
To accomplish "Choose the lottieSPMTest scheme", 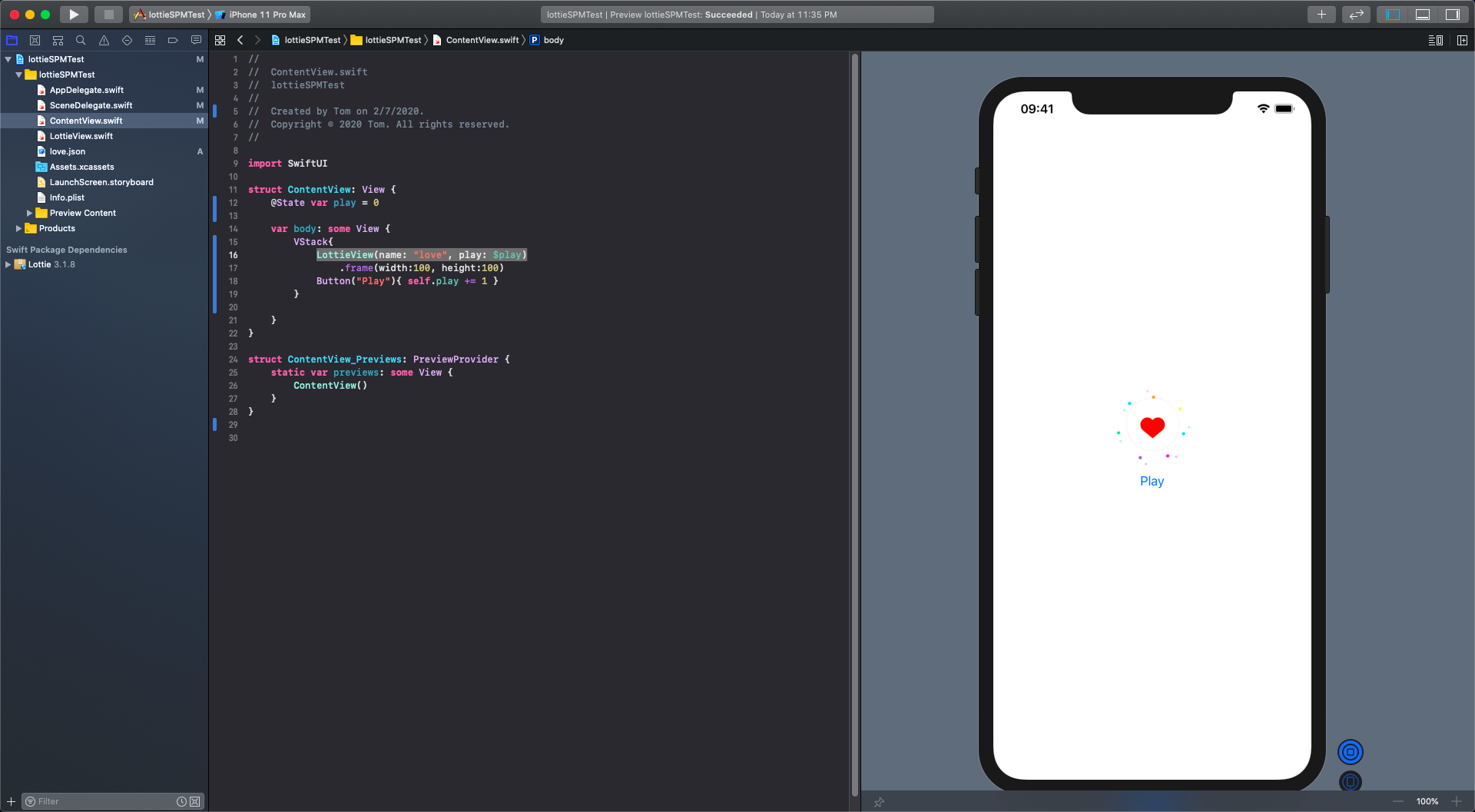I will coord(171,15).
